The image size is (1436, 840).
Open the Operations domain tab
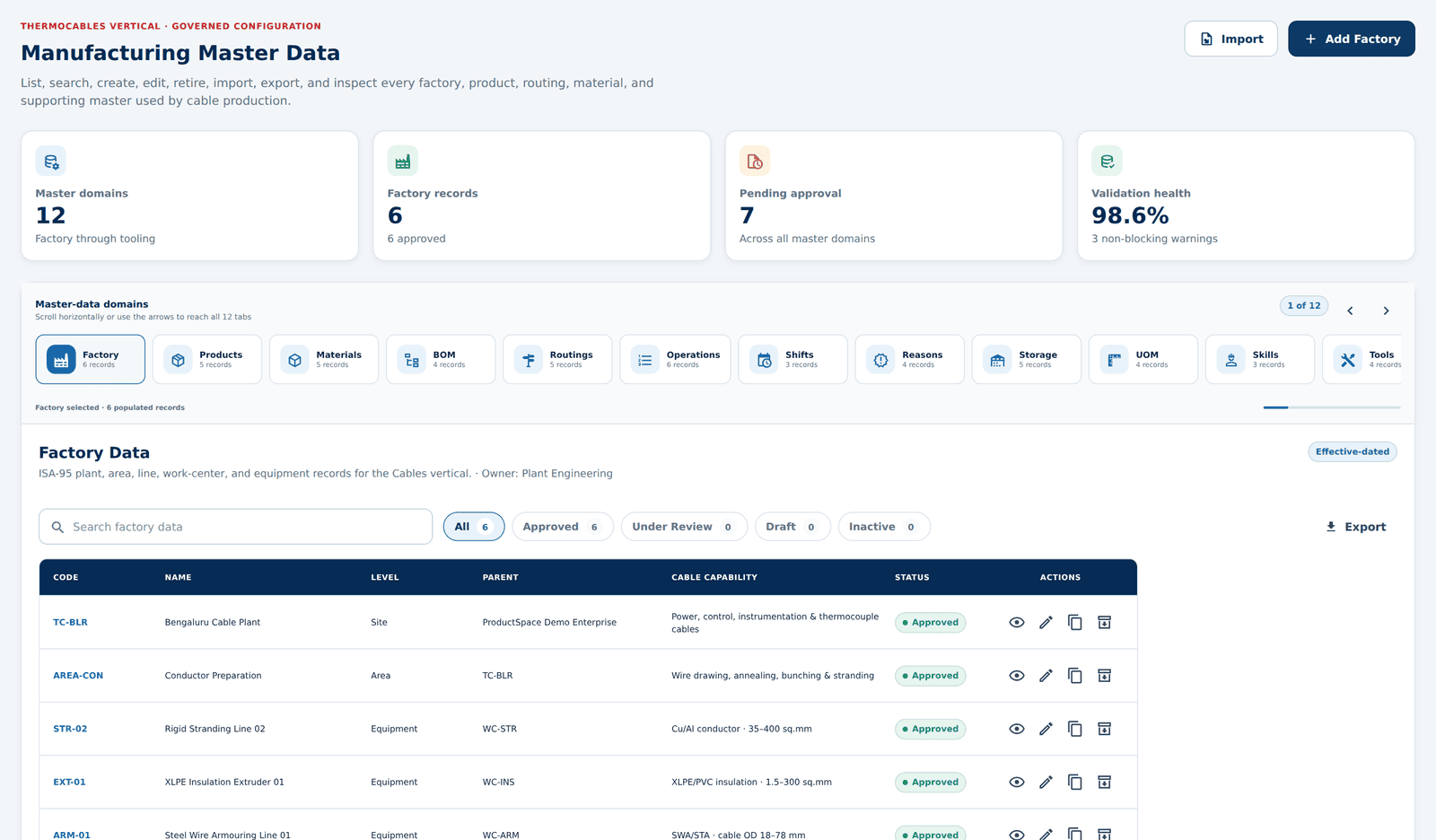pos(675,359)
